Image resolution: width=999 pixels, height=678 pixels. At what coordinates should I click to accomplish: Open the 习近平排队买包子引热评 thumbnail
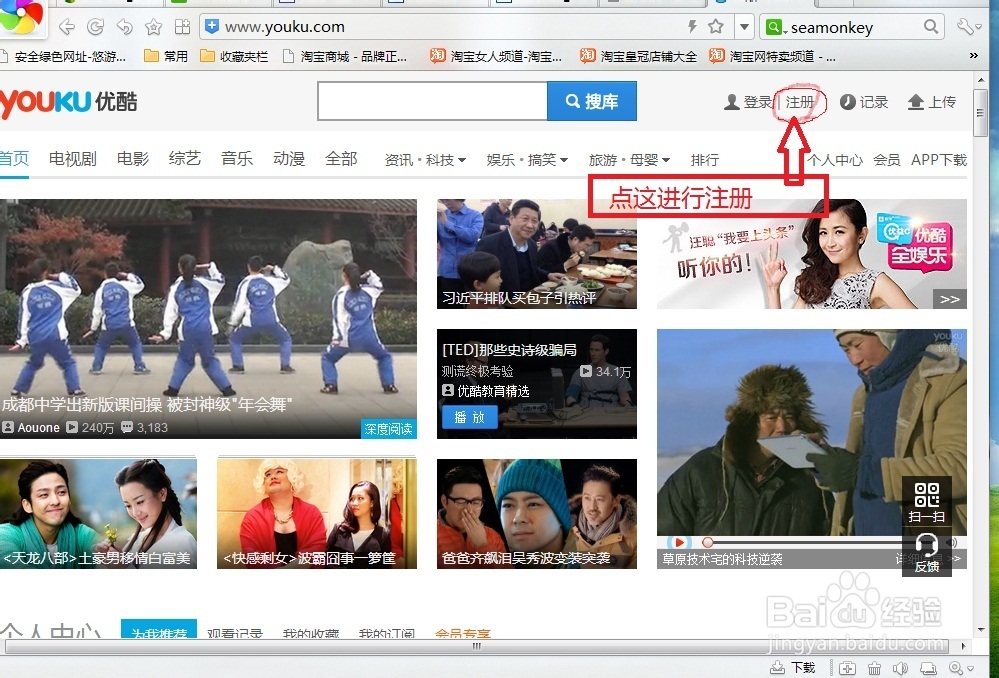tap(536, 254)
